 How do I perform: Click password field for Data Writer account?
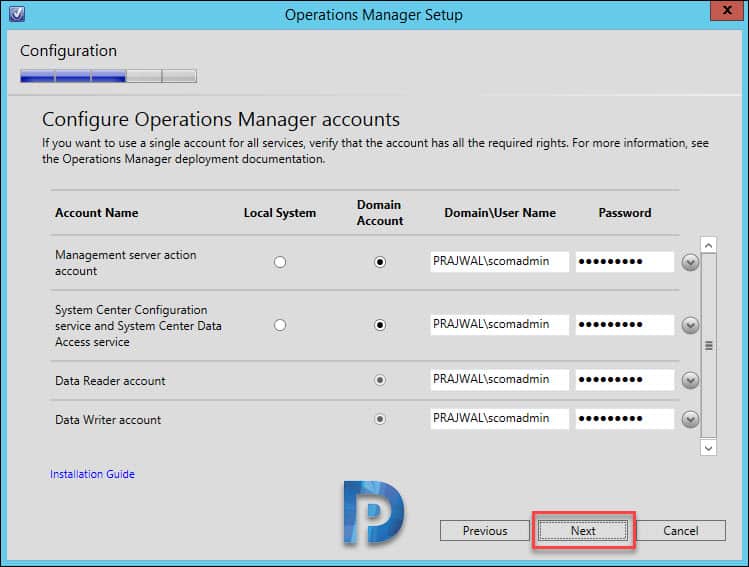pyautogui.click(x=625, y=419)
